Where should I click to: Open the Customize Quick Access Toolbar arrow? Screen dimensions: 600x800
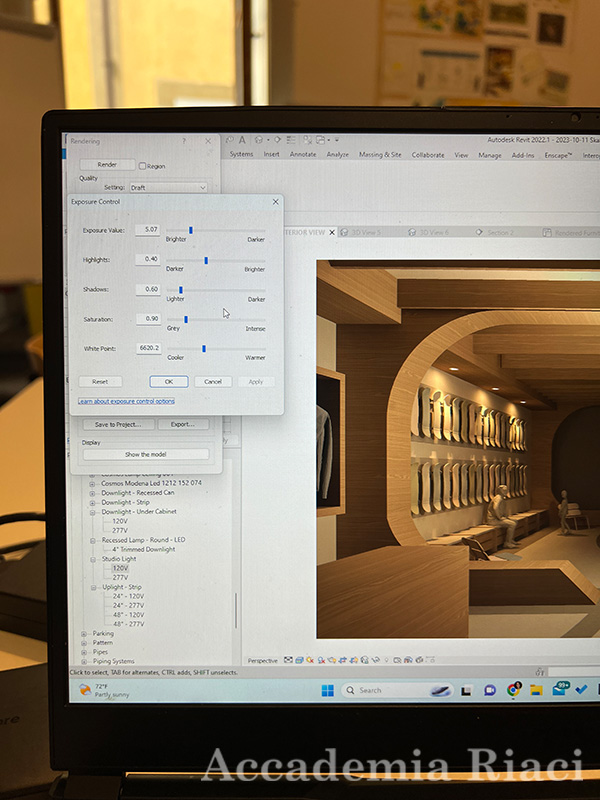coord(337,140)
